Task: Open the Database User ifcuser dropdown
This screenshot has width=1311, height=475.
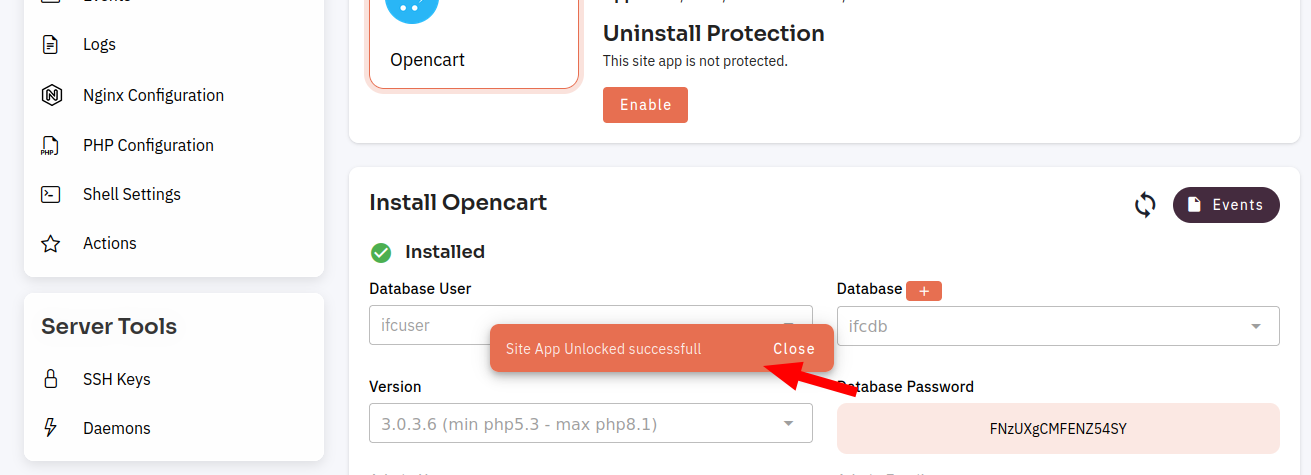Action: pyautogui.click(x=591, y=326)
